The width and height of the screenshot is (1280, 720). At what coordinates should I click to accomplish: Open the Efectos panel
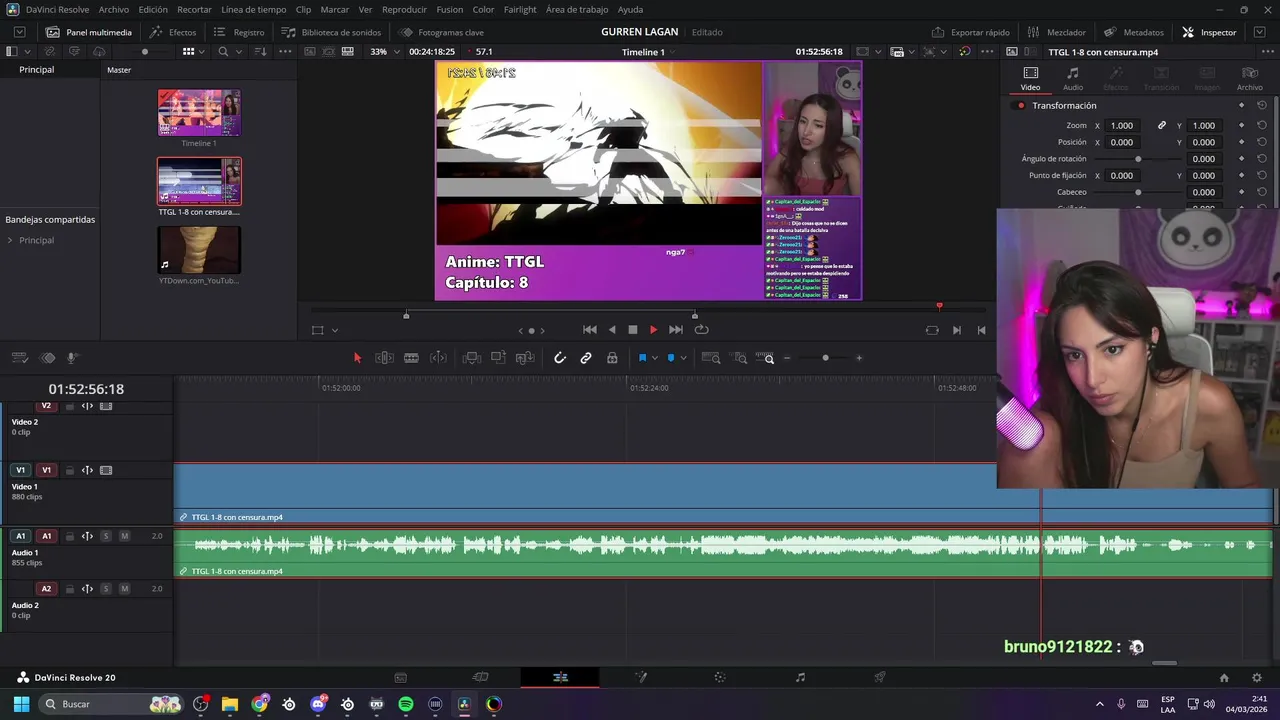(x=173, y=32)
